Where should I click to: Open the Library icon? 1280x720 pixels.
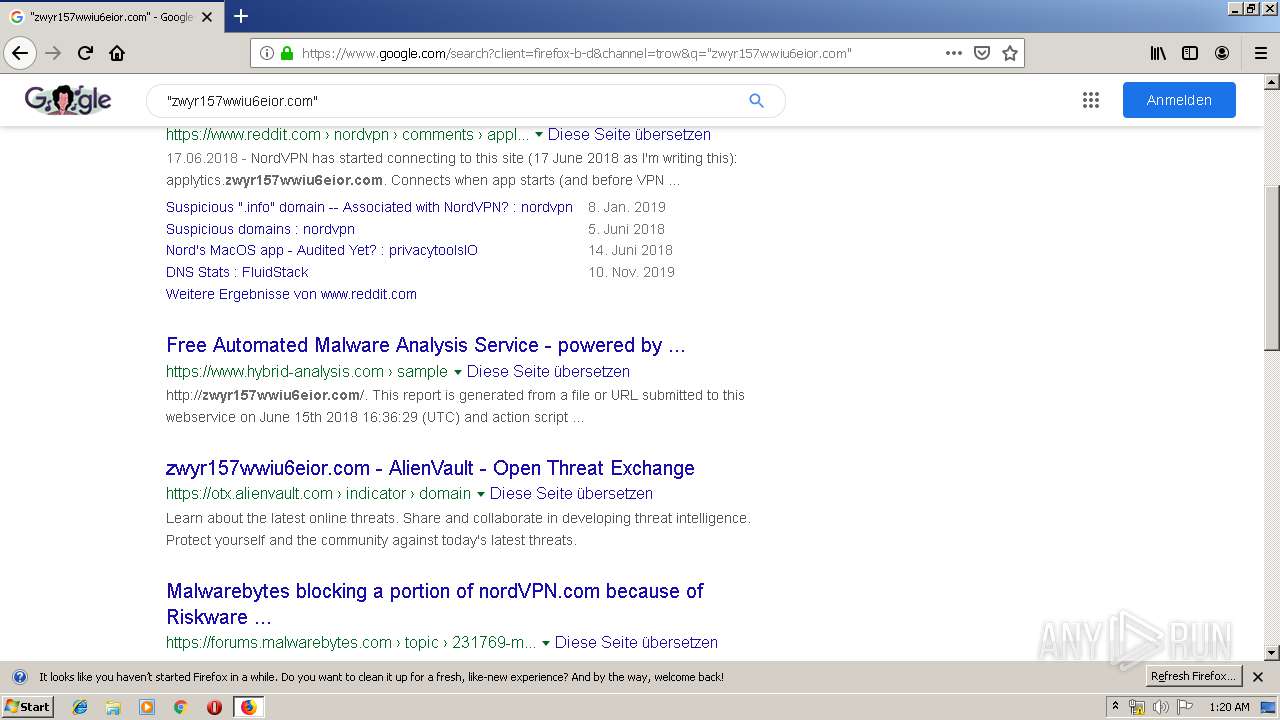click(x=1158, y=53)
